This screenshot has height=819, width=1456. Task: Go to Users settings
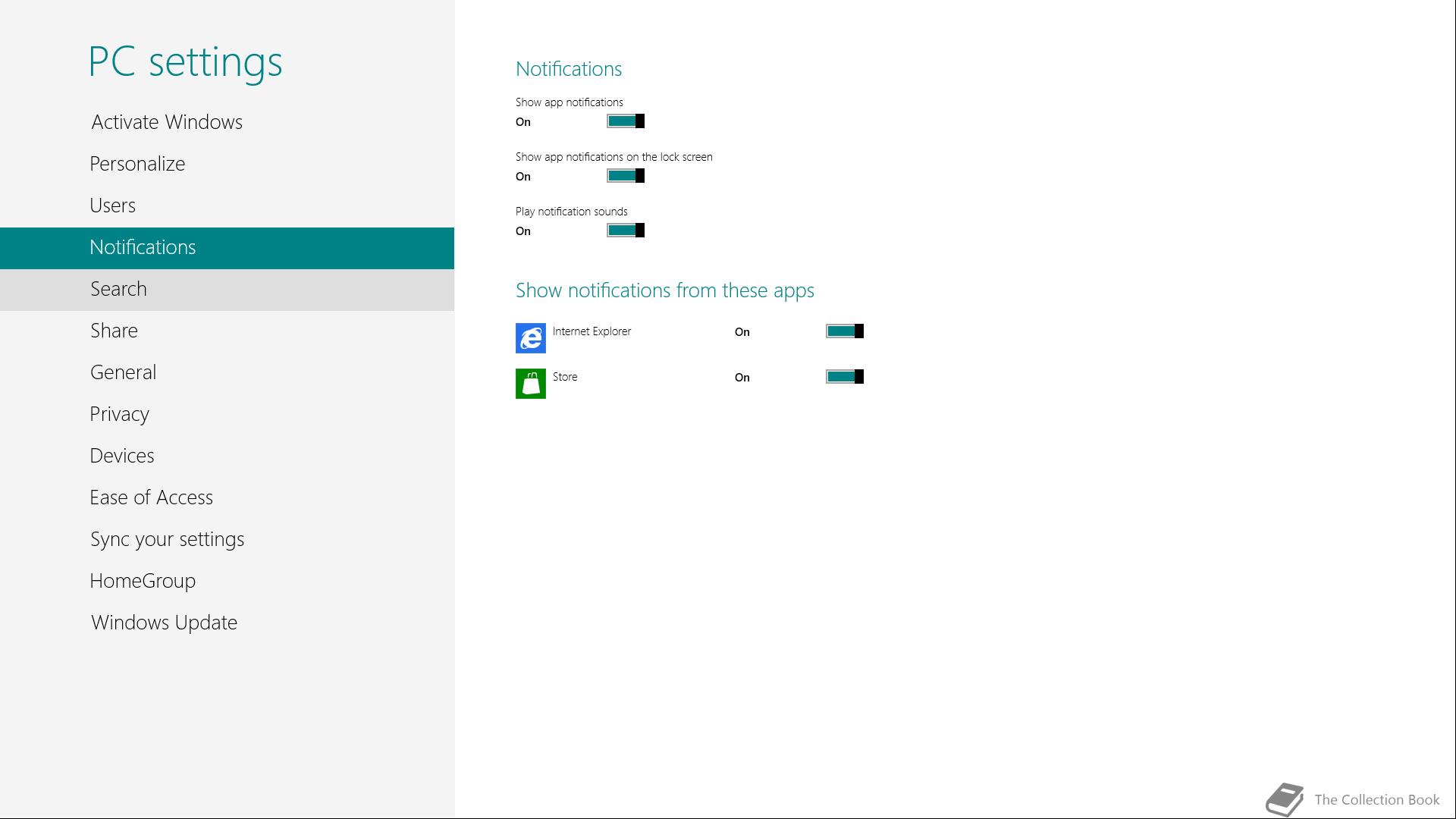(227, 206)
